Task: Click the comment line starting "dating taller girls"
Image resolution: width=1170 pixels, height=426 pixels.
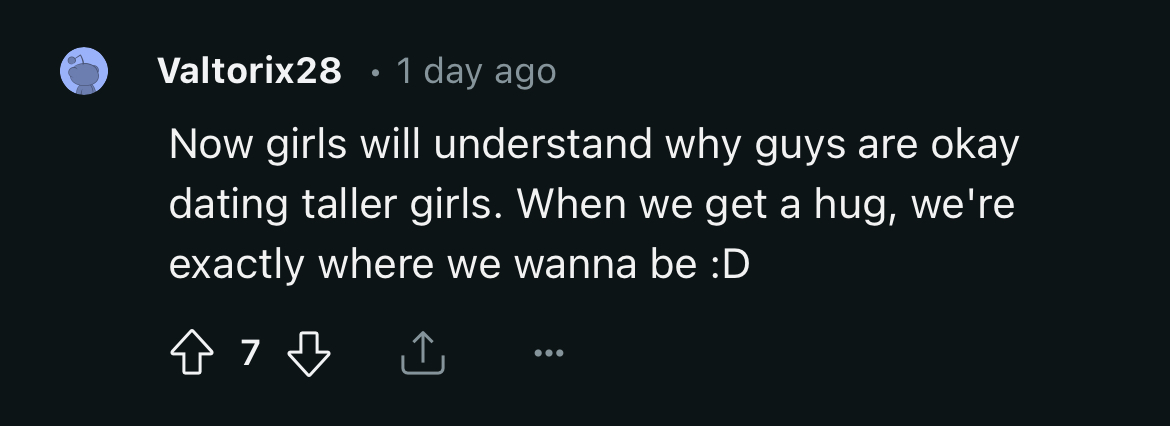Action: click(x=592, y=205)
